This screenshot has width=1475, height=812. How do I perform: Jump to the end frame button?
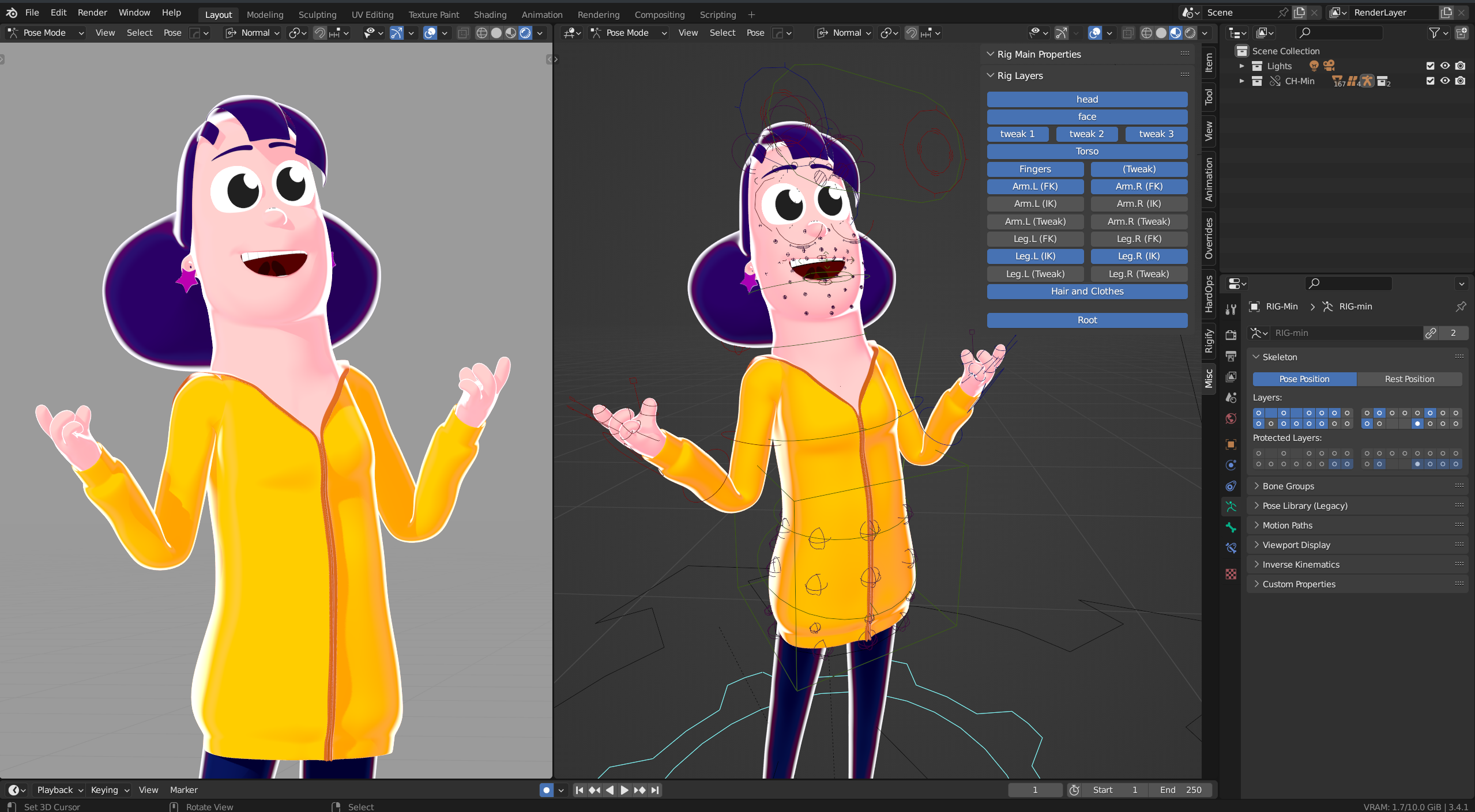coord(655,790)
